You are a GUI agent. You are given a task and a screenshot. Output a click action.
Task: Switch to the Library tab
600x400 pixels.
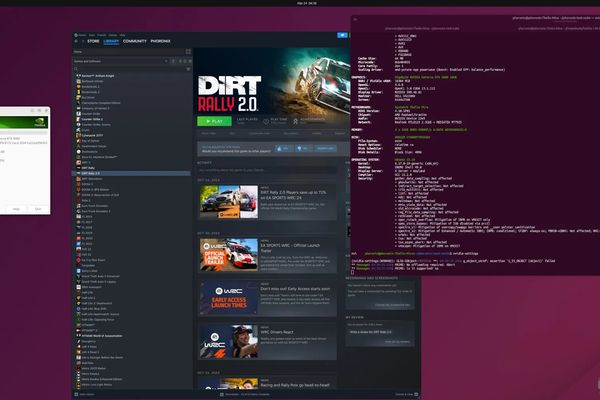(x=111, y=41)
